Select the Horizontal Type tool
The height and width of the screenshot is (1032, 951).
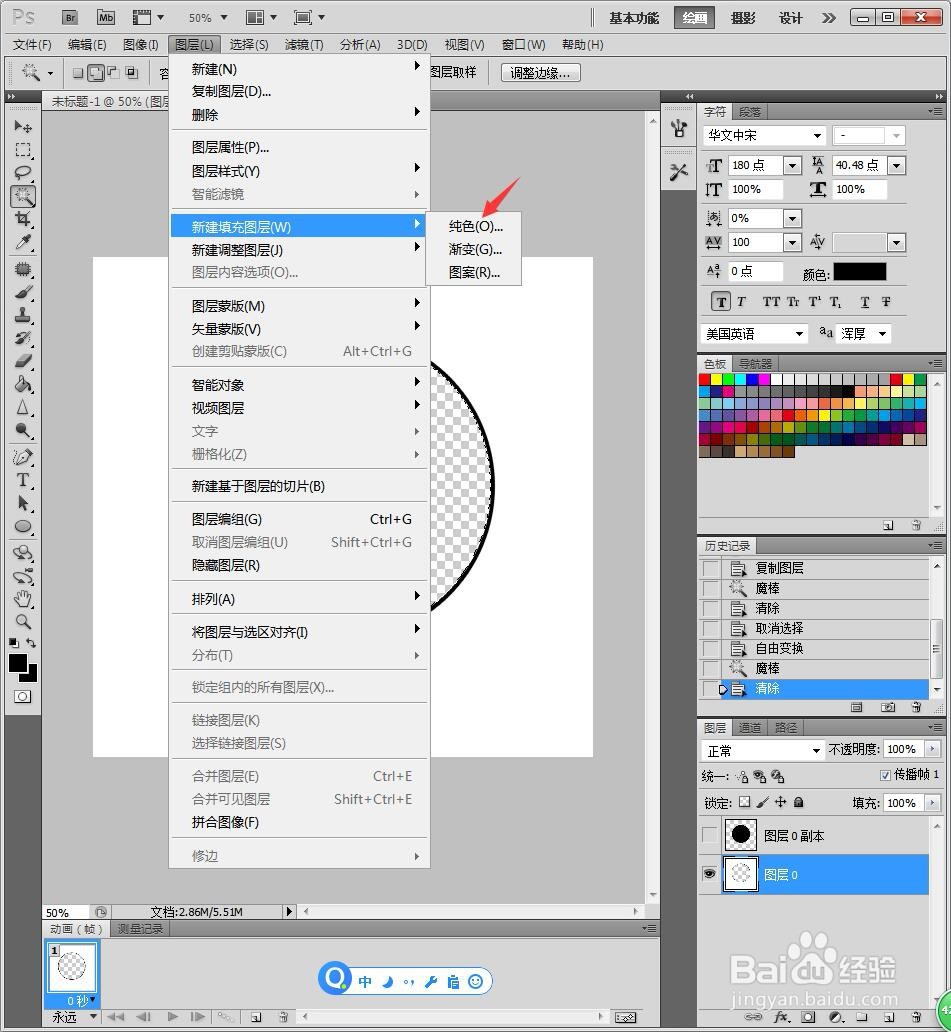pyautogui.click(x=23, y=480)
